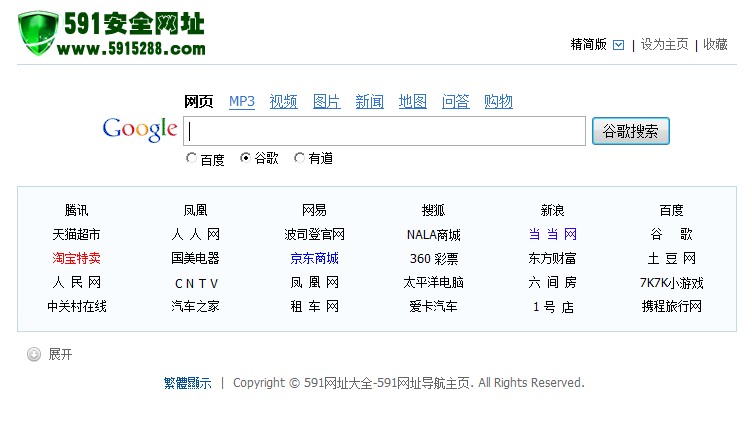Open the 天猫超市 link
This screenshot has height=424, width=752.
coord(76,235)
